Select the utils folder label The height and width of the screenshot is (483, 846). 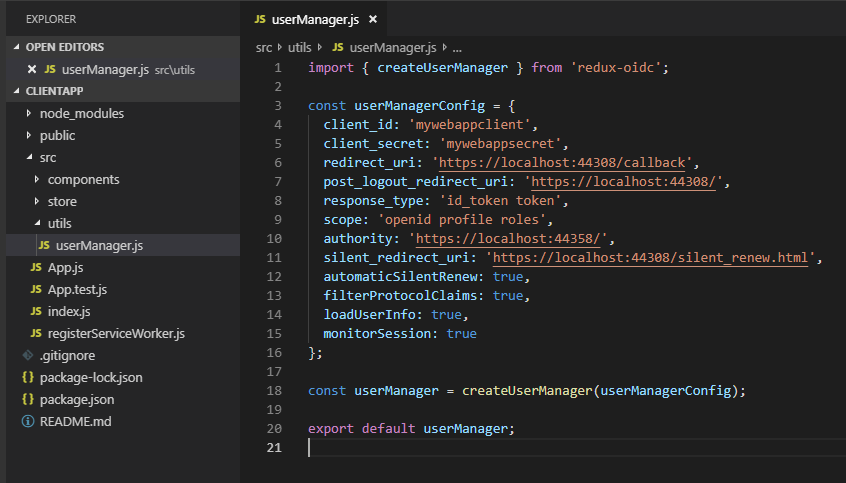pos(59,223)
